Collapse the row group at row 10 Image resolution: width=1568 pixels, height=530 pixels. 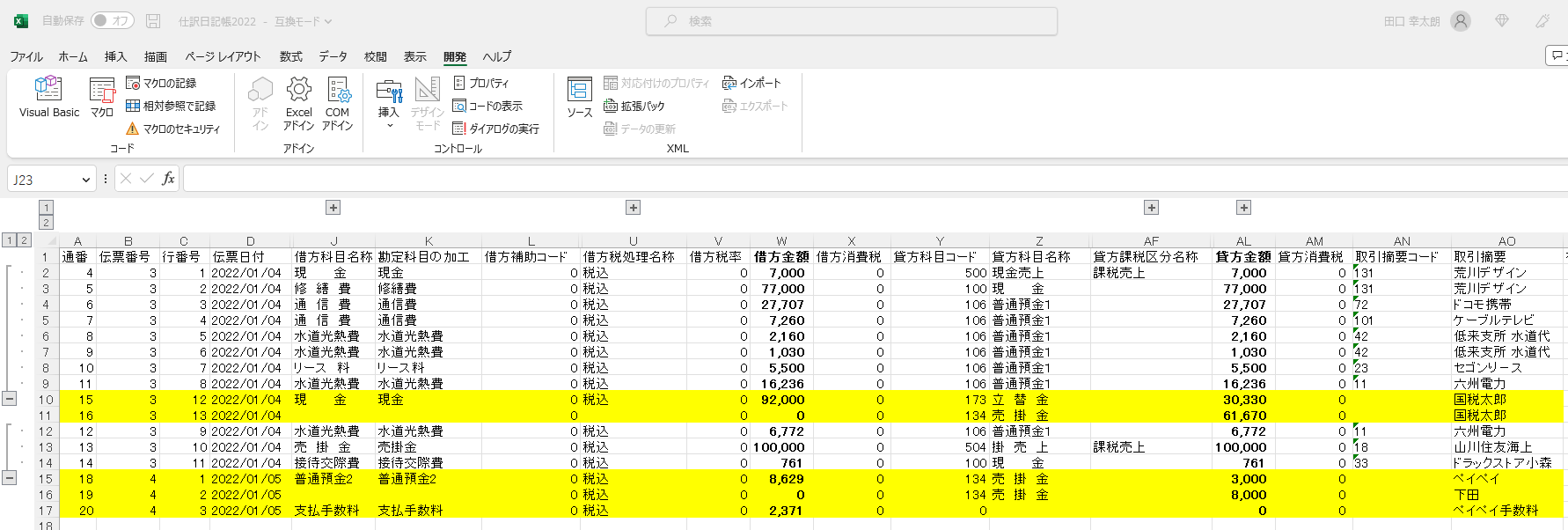click(10, 399)
